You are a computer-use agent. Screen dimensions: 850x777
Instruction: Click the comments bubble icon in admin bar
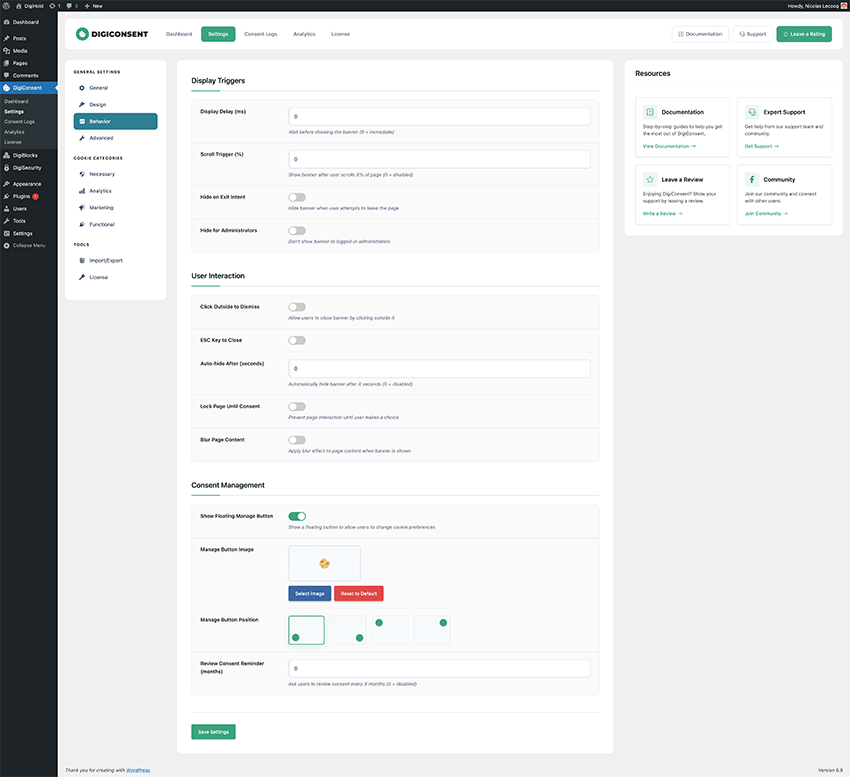[x=69, y=5]
